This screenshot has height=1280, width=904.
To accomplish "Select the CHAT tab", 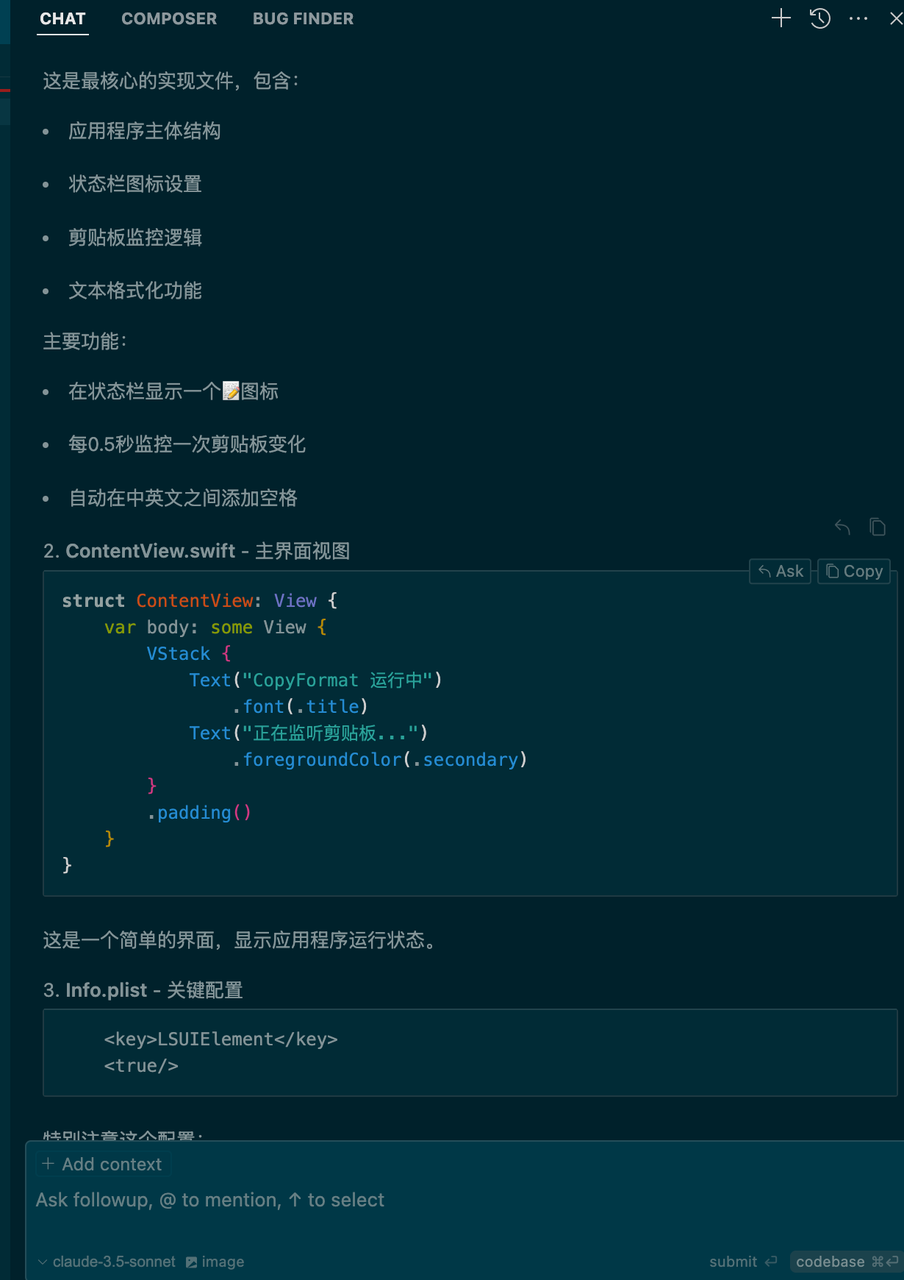I will click(63, 18).
